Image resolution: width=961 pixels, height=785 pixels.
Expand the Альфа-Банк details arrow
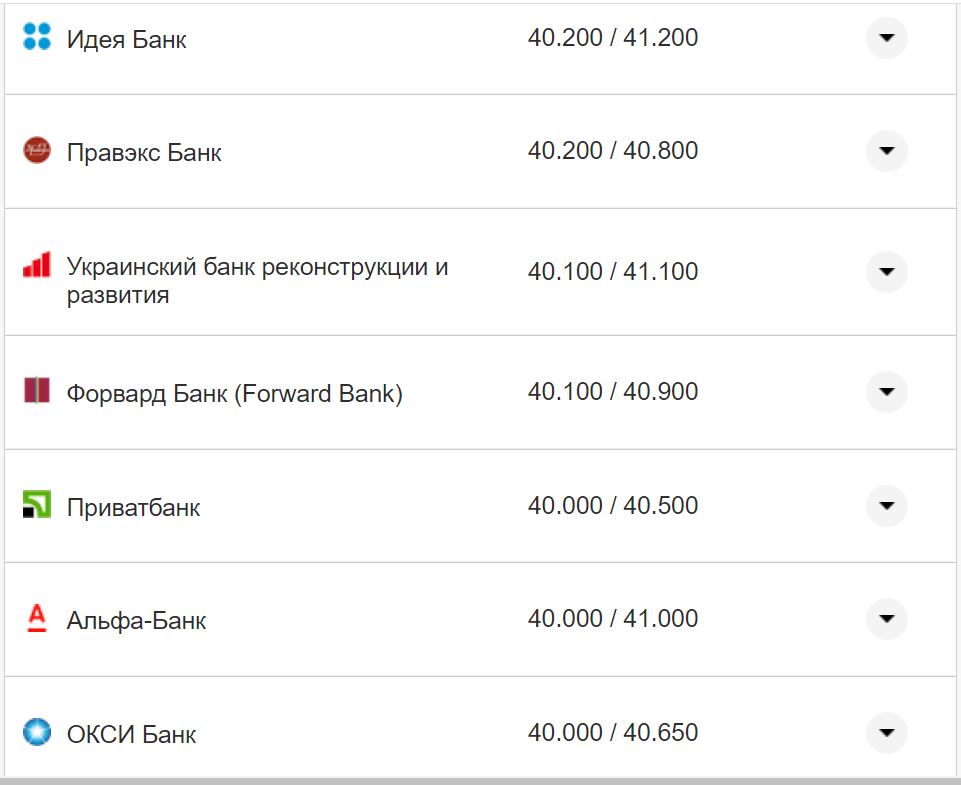(x=886, y=618)
